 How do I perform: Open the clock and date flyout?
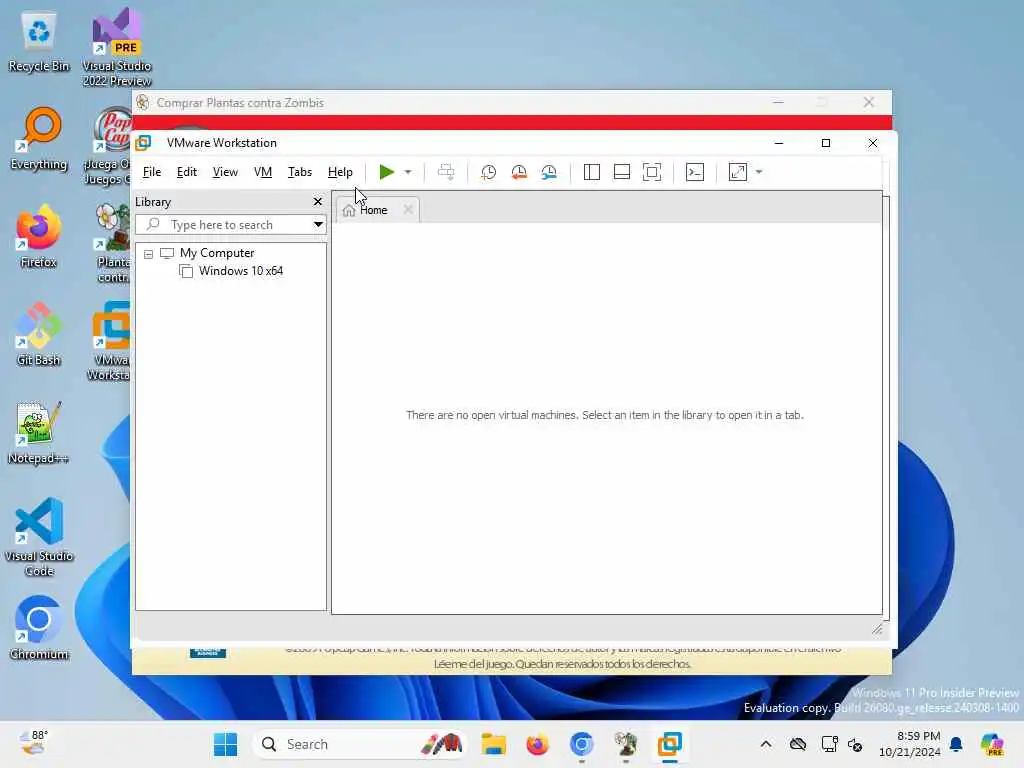point(910,744)
